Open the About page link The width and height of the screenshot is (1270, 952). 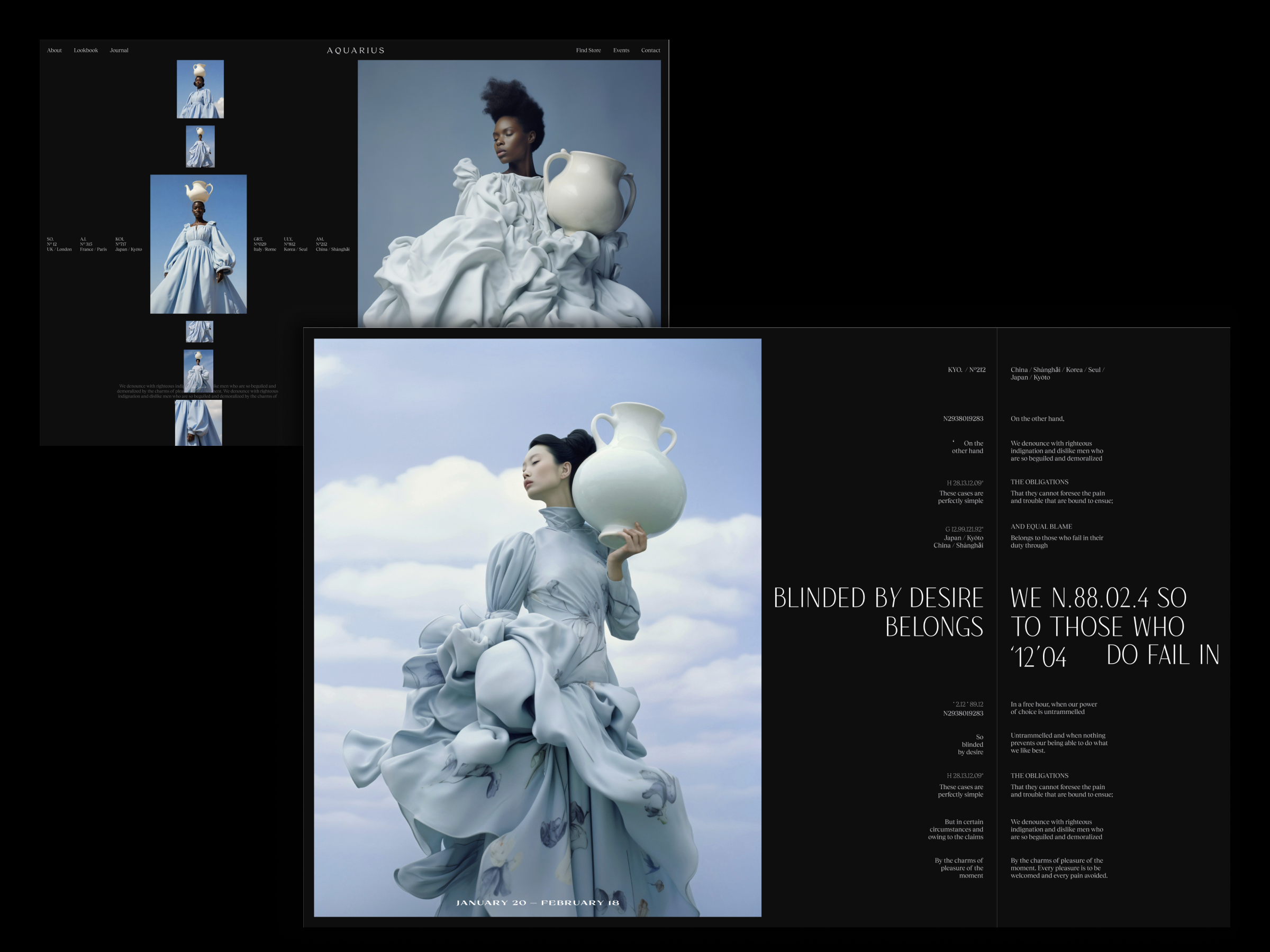click(x=54, y=50)
